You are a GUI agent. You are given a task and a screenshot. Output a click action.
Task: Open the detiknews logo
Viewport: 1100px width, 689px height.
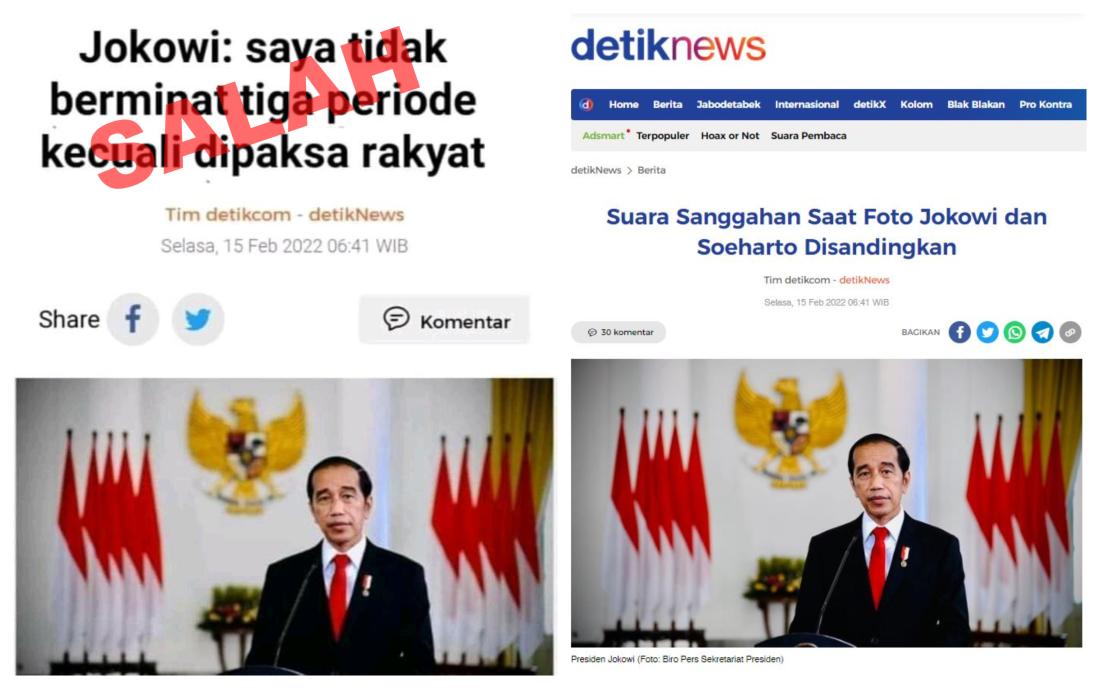click(x=668, y=46)
